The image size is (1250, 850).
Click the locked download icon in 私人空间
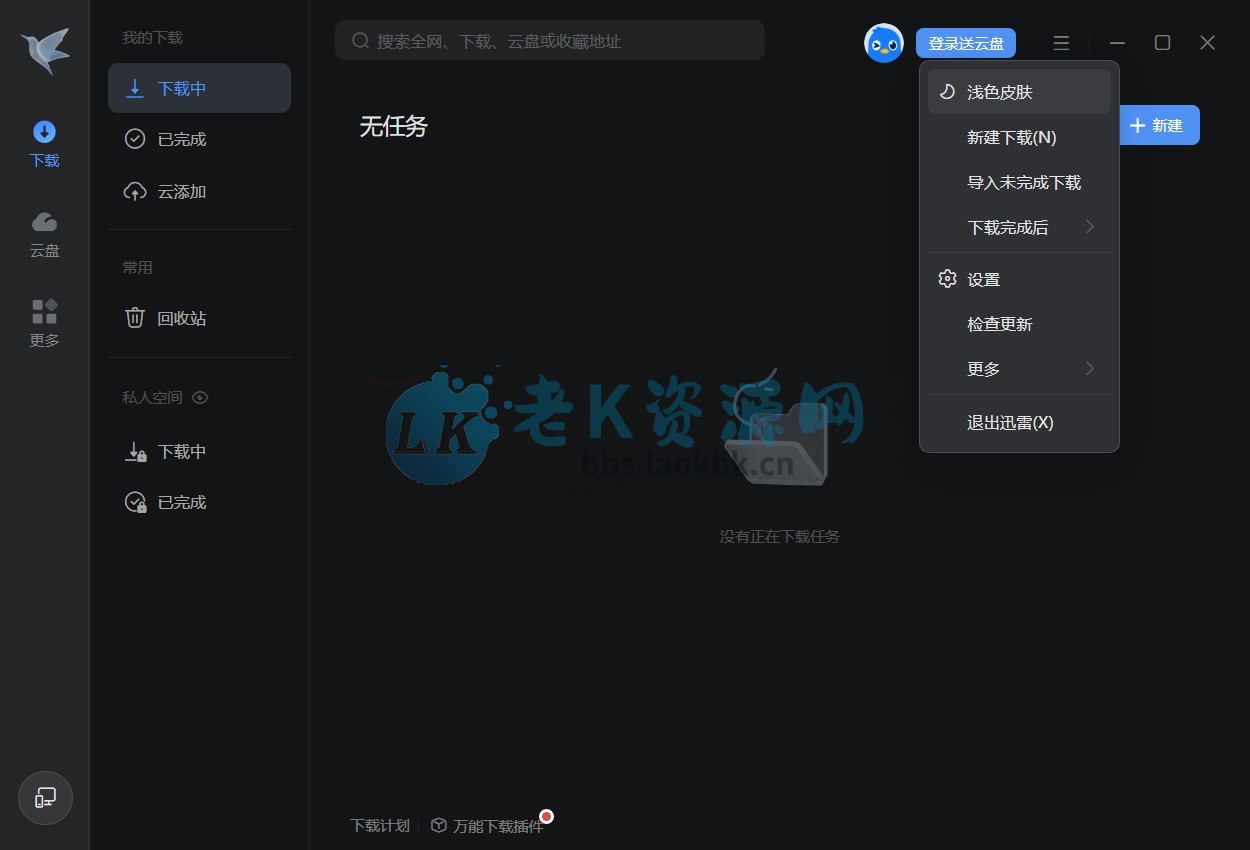click(136, 452)
